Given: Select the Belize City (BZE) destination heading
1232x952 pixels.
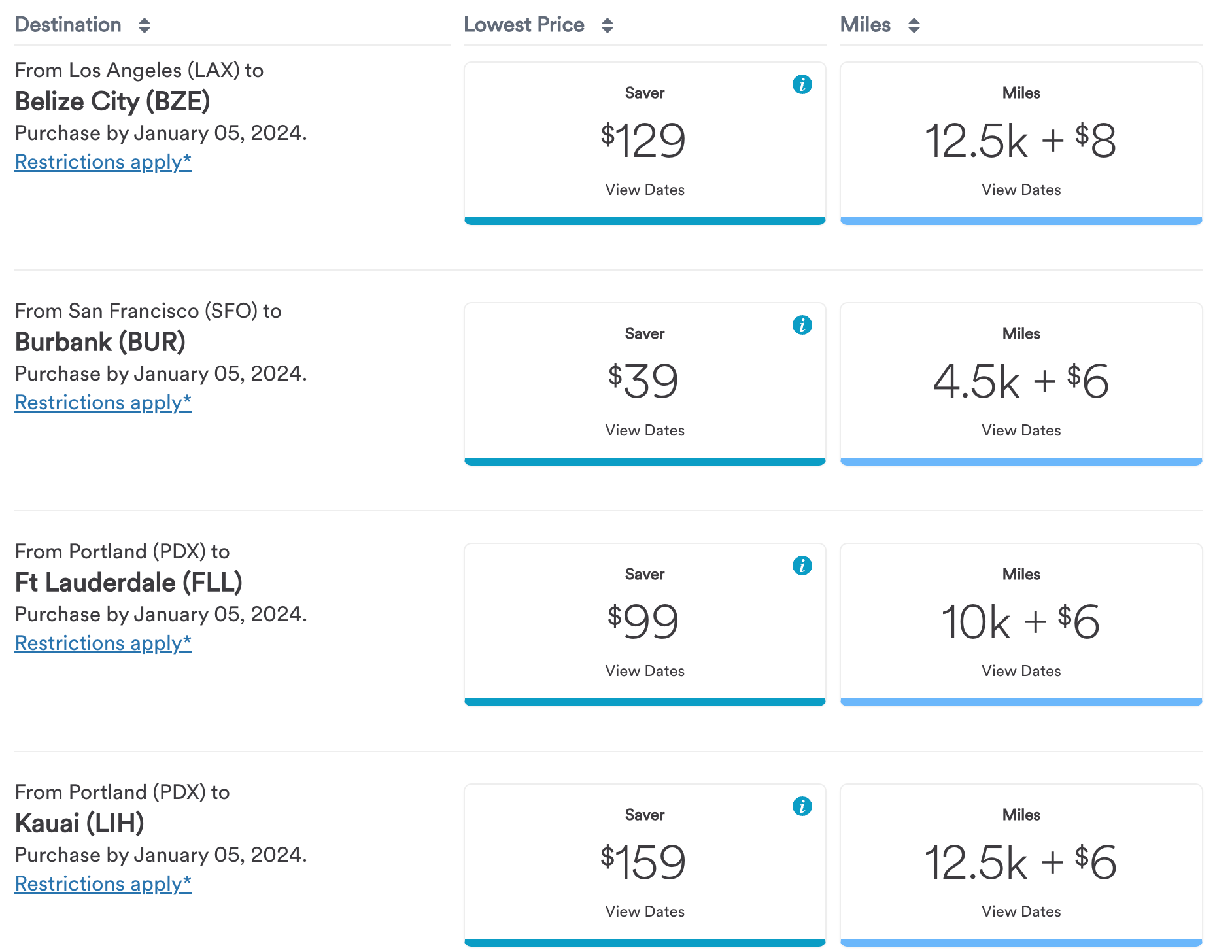Looking at the screenshot, I should pos(112,101).
